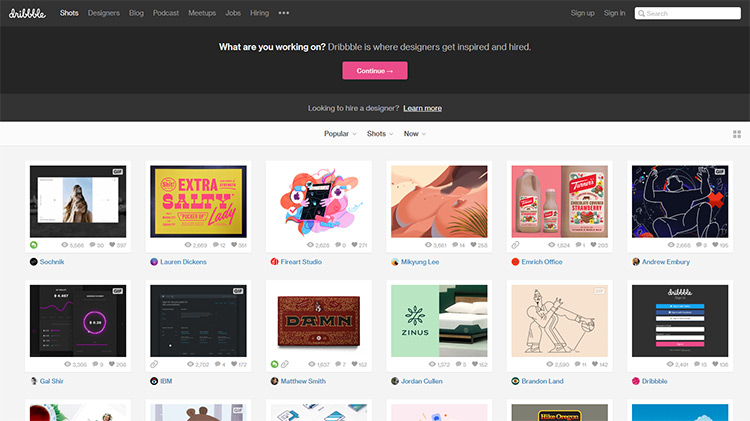The height and width of the screenshot is (421, 750).
Task: Open Podcast in navigation
Action: [166, 13]
